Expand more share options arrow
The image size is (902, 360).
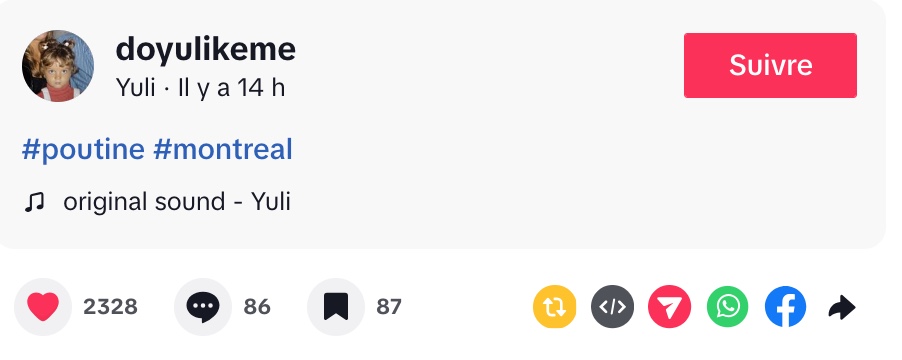coord(842,307)
